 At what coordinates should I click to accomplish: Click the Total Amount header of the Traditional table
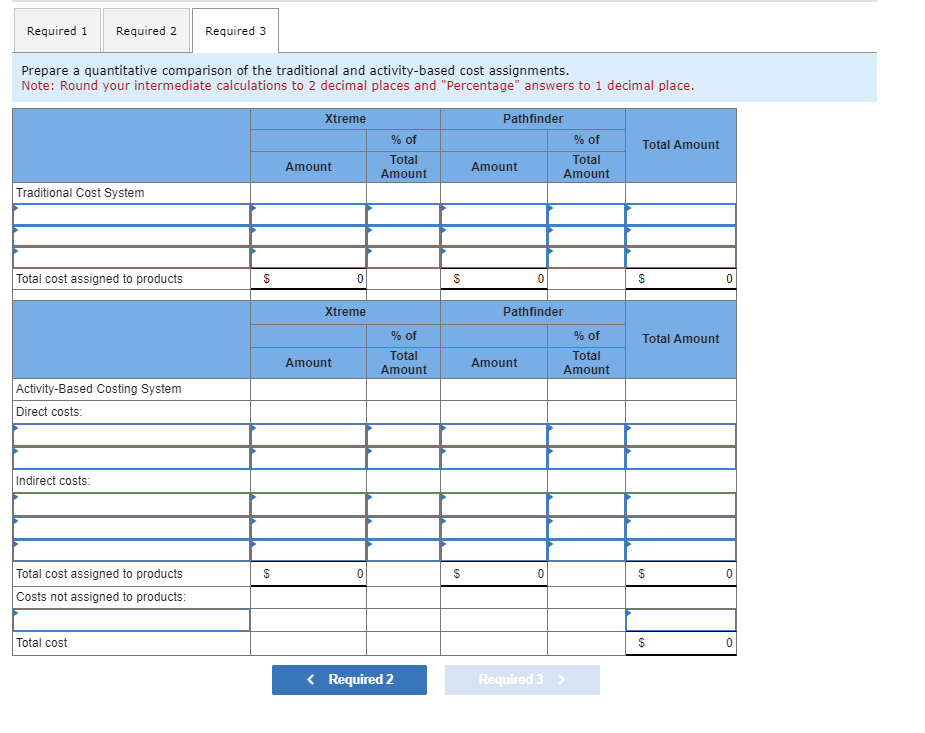(681, 144)
